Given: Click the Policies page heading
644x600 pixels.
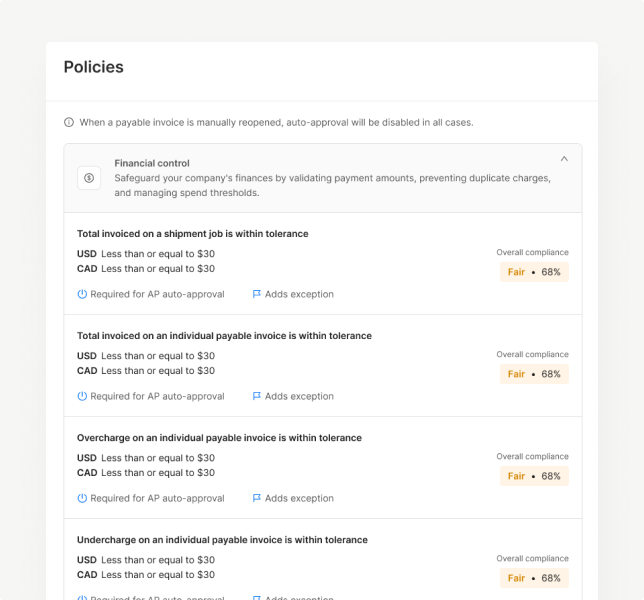Looking at the screenshot, I should coord(94,67).
